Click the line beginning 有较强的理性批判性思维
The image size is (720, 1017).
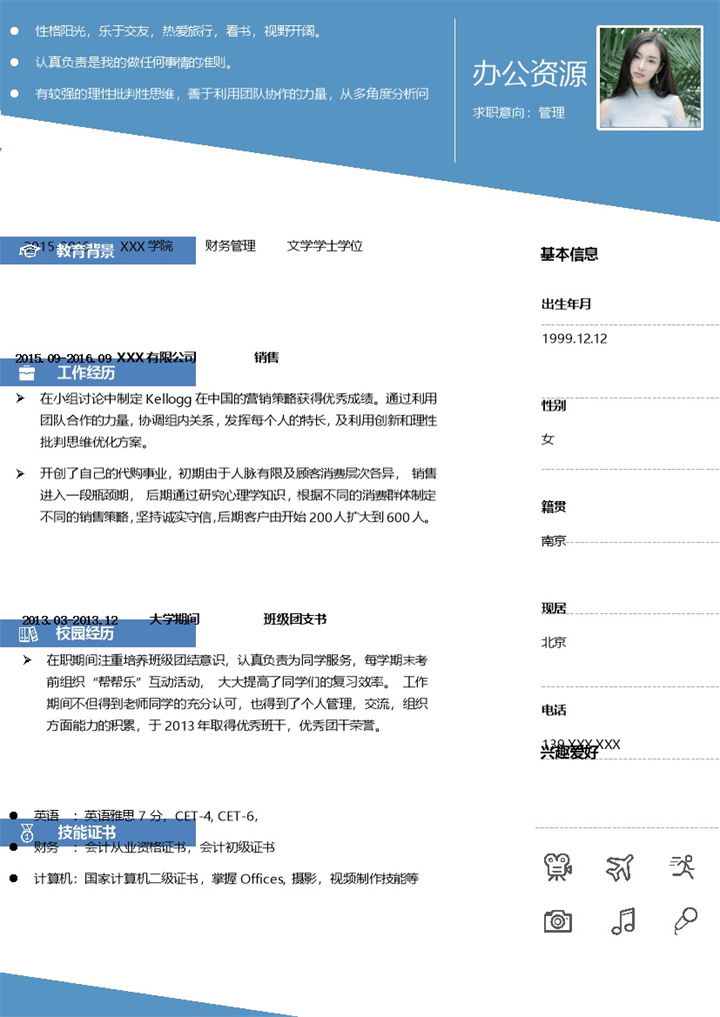click(x=232, y=94)
